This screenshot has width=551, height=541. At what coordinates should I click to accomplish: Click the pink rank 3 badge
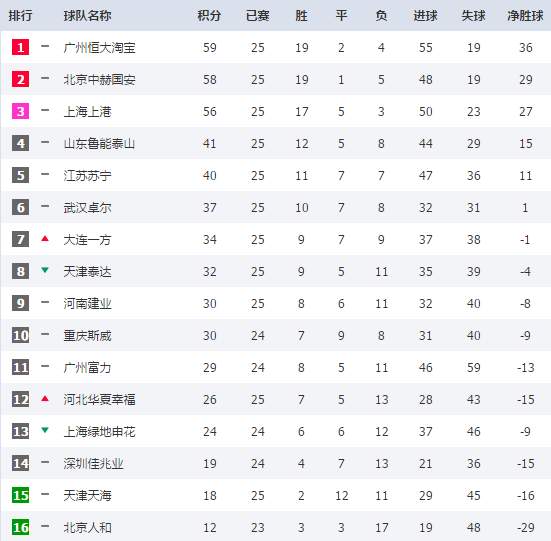20,111
